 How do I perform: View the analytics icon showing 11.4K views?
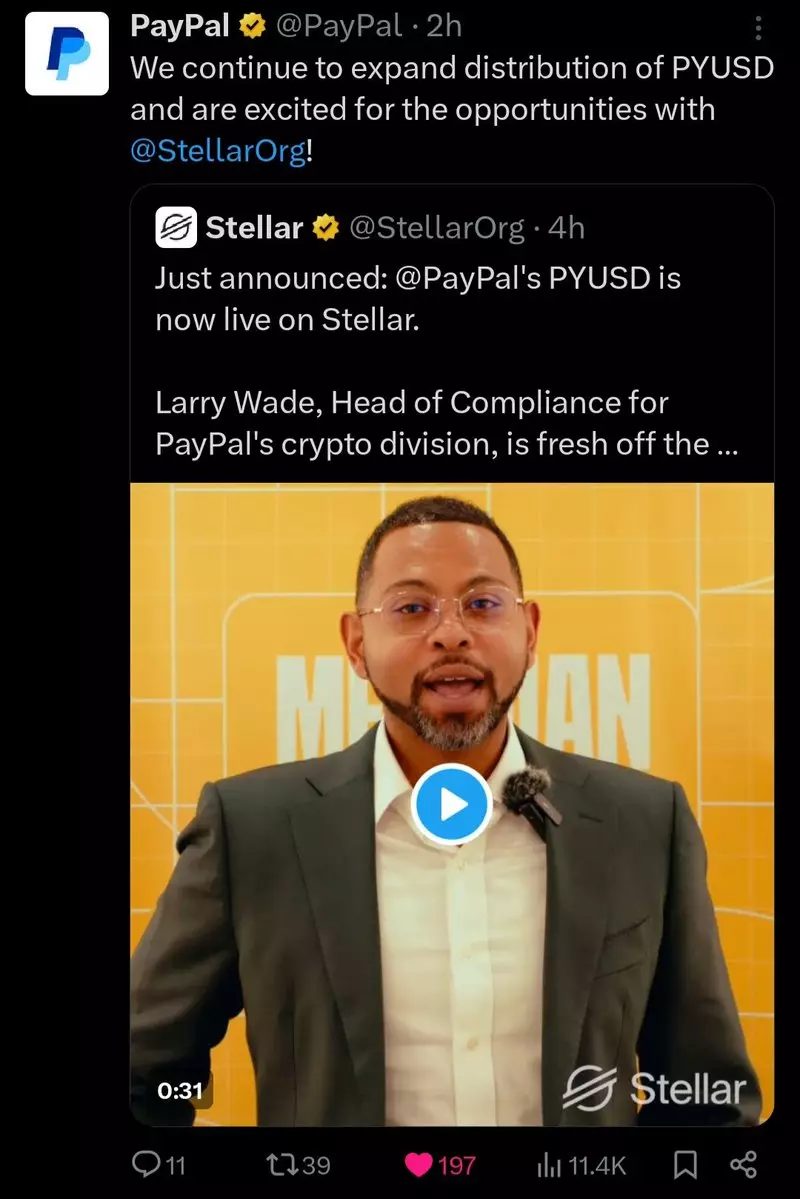581,1165
